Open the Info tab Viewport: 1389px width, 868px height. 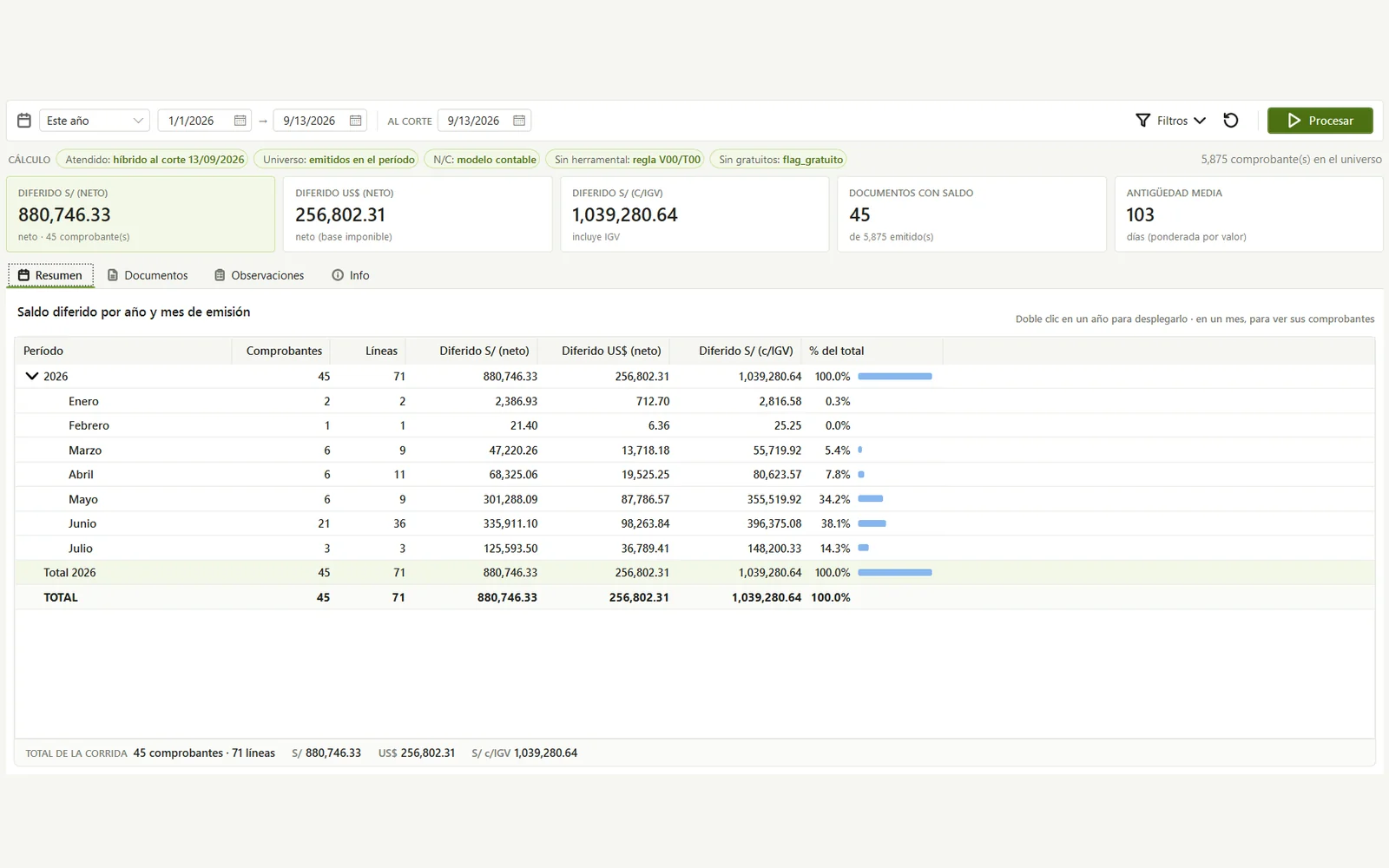tap(351, 275)
